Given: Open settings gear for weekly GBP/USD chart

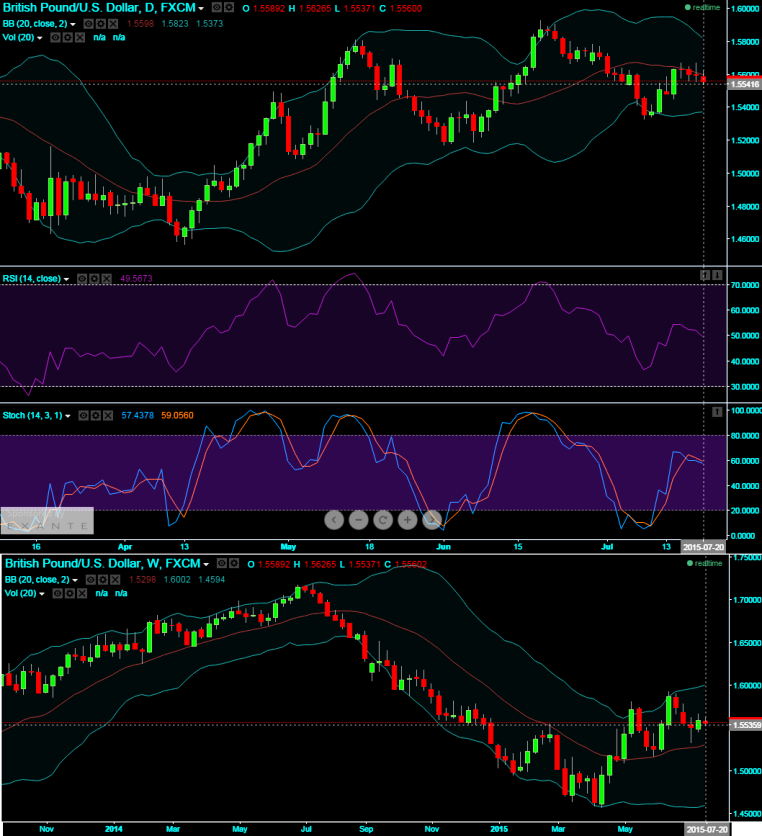Looking at the screenshot, I should [x=234, y=564].
